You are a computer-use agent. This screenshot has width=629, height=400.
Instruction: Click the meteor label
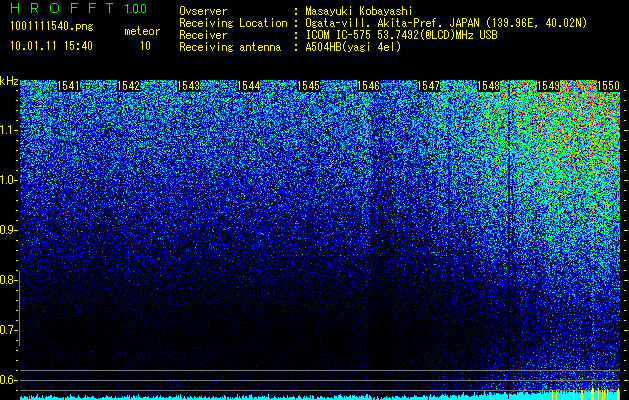pyautogui.click(x=142, y=31)
